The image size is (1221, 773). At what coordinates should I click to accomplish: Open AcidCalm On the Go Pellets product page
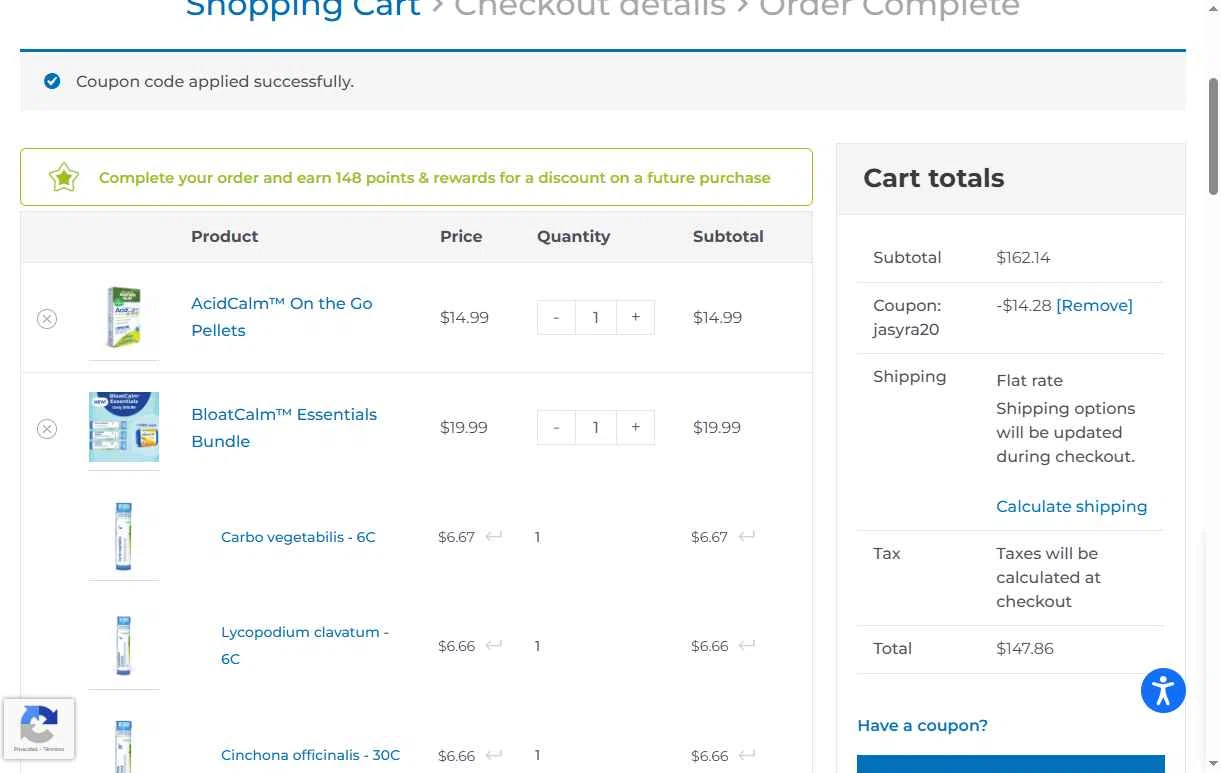[x=282, y=317]
